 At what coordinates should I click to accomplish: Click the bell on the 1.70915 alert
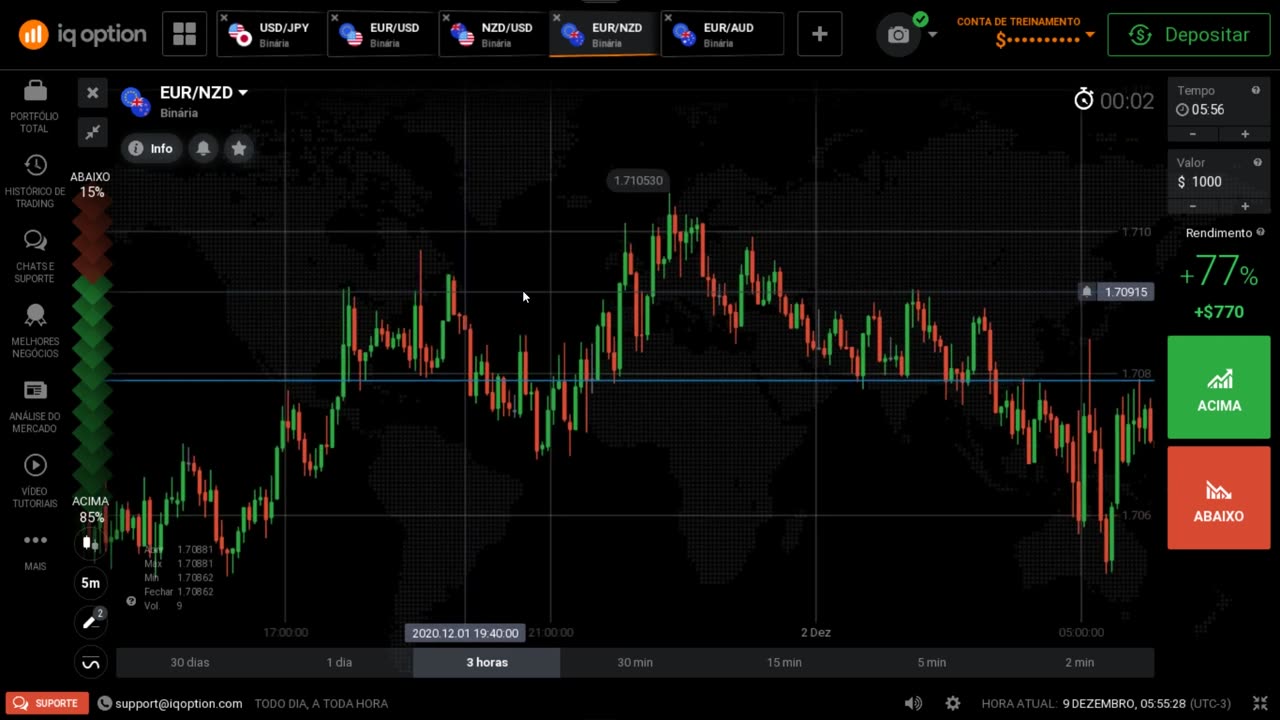1087,291
